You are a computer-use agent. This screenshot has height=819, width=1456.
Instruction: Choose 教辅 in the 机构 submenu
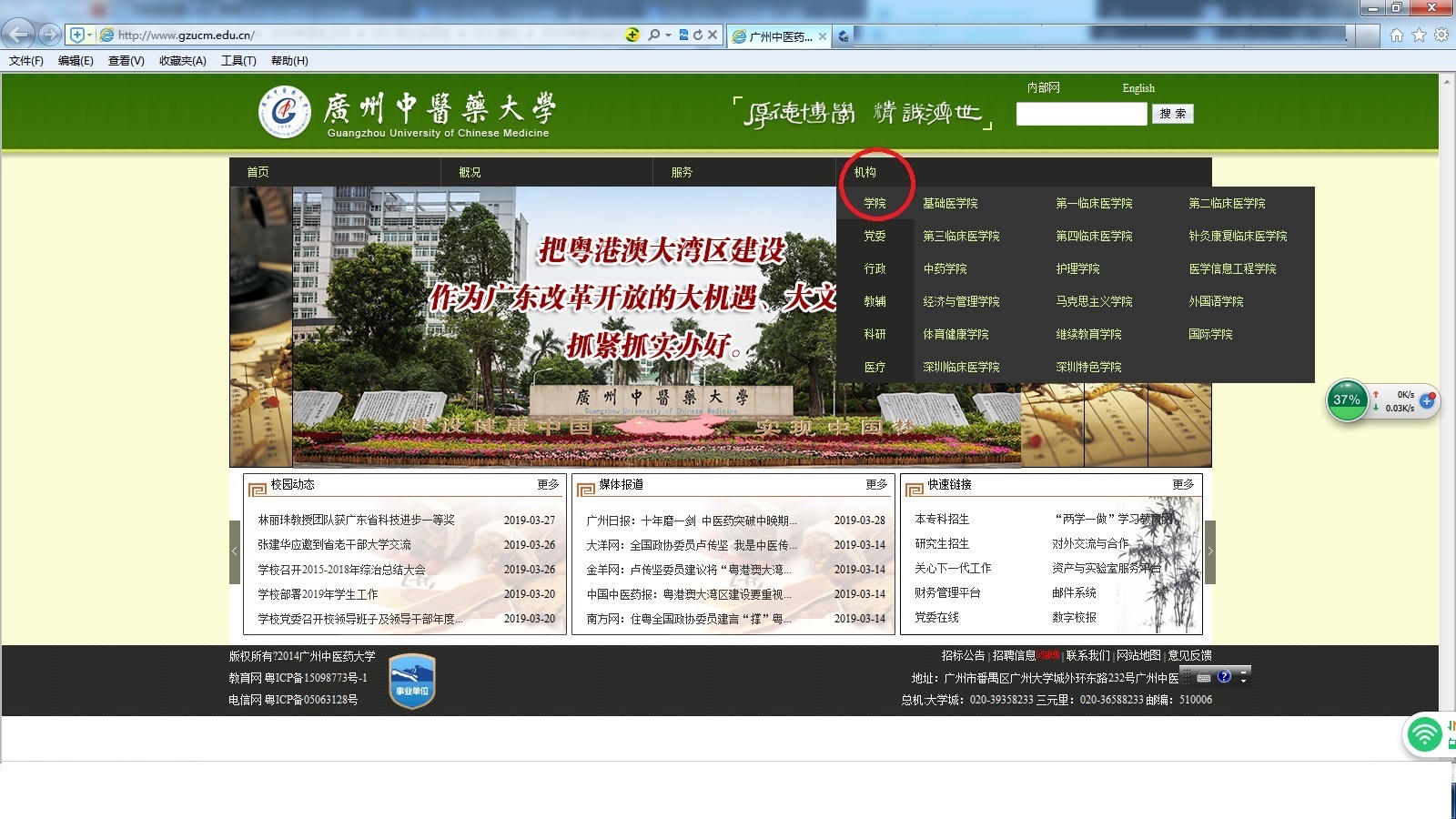[875, 301]
